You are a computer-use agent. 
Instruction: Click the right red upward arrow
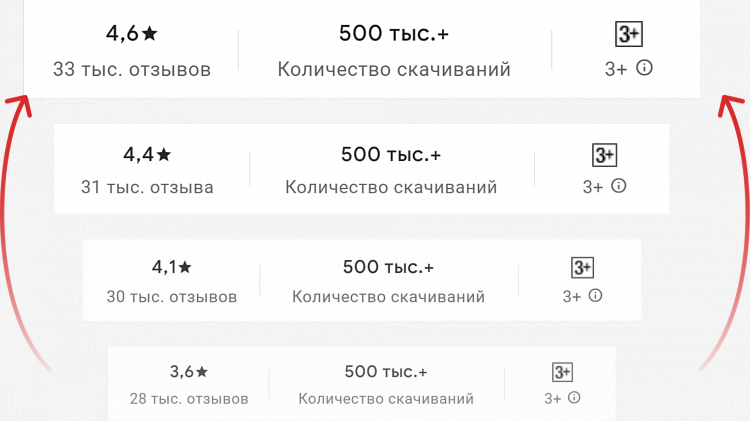coord(737,230)
